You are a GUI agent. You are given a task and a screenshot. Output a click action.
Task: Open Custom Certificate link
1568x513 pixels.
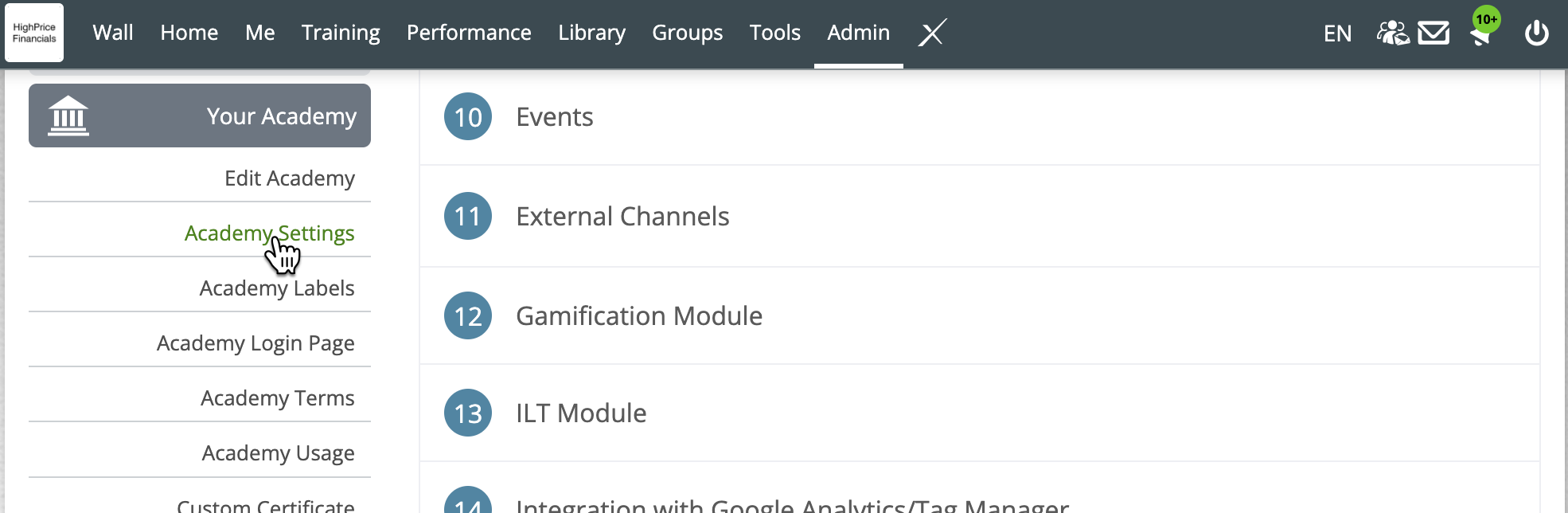(x=266, y=505)
